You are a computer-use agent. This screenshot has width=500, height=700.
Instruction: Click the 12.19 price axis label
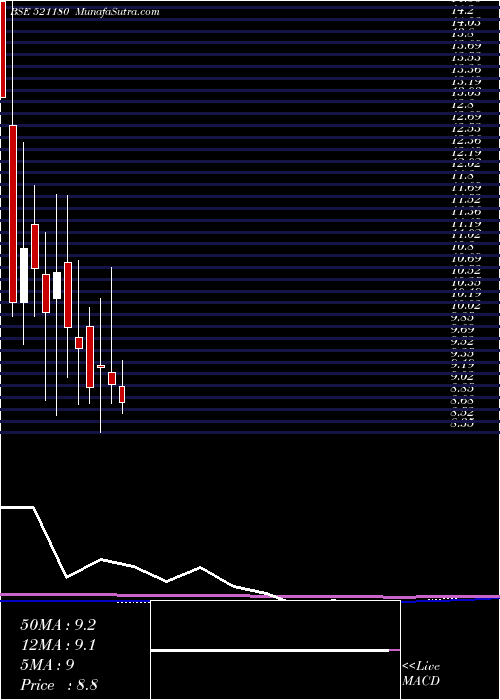point(466,152)
